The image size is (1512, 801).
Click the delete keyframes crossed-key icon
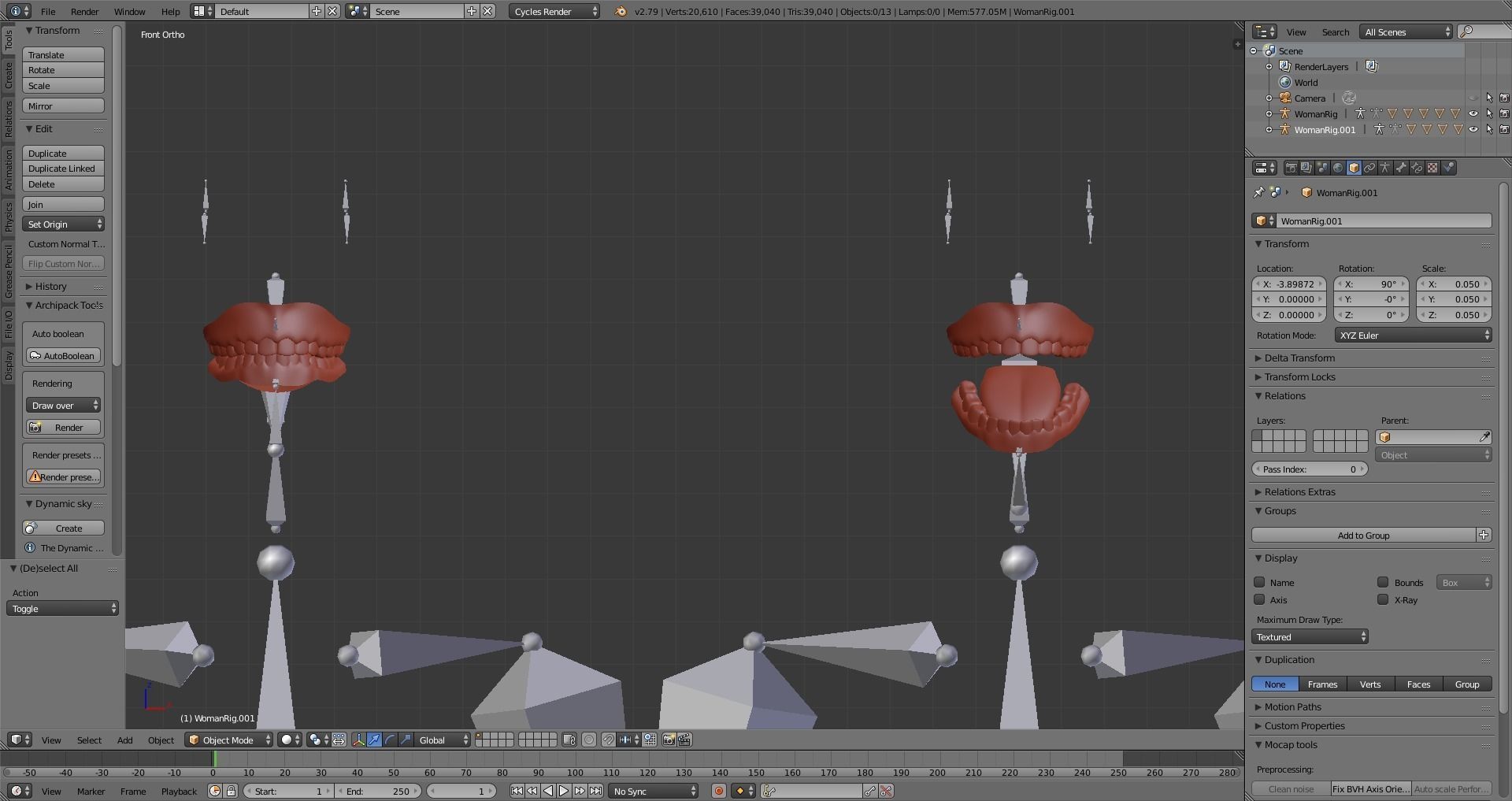(x=886, y=791)
